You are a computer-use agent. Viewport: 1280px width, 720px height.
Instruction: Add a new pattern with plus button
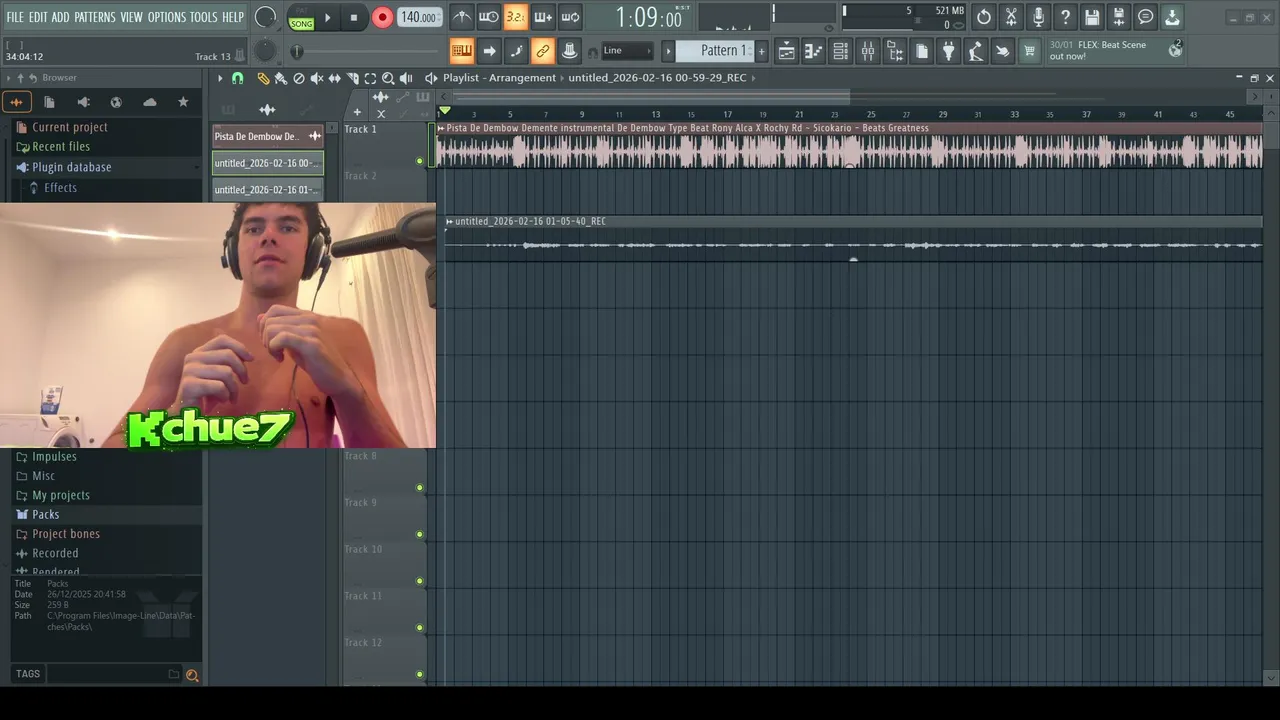tap(761, 51)
